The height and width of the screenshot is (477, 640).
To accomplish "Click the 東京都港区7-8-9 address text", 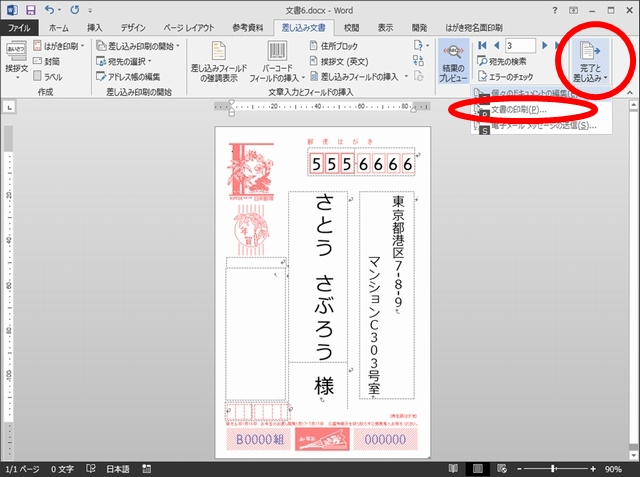I will coord(398,252).
